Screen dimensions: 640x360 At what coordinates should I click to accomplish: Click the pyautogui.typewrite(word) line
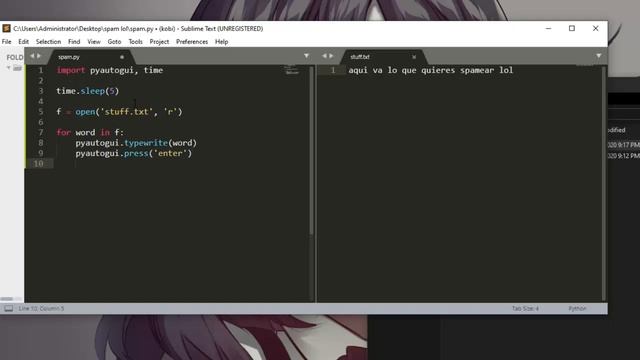136,143
